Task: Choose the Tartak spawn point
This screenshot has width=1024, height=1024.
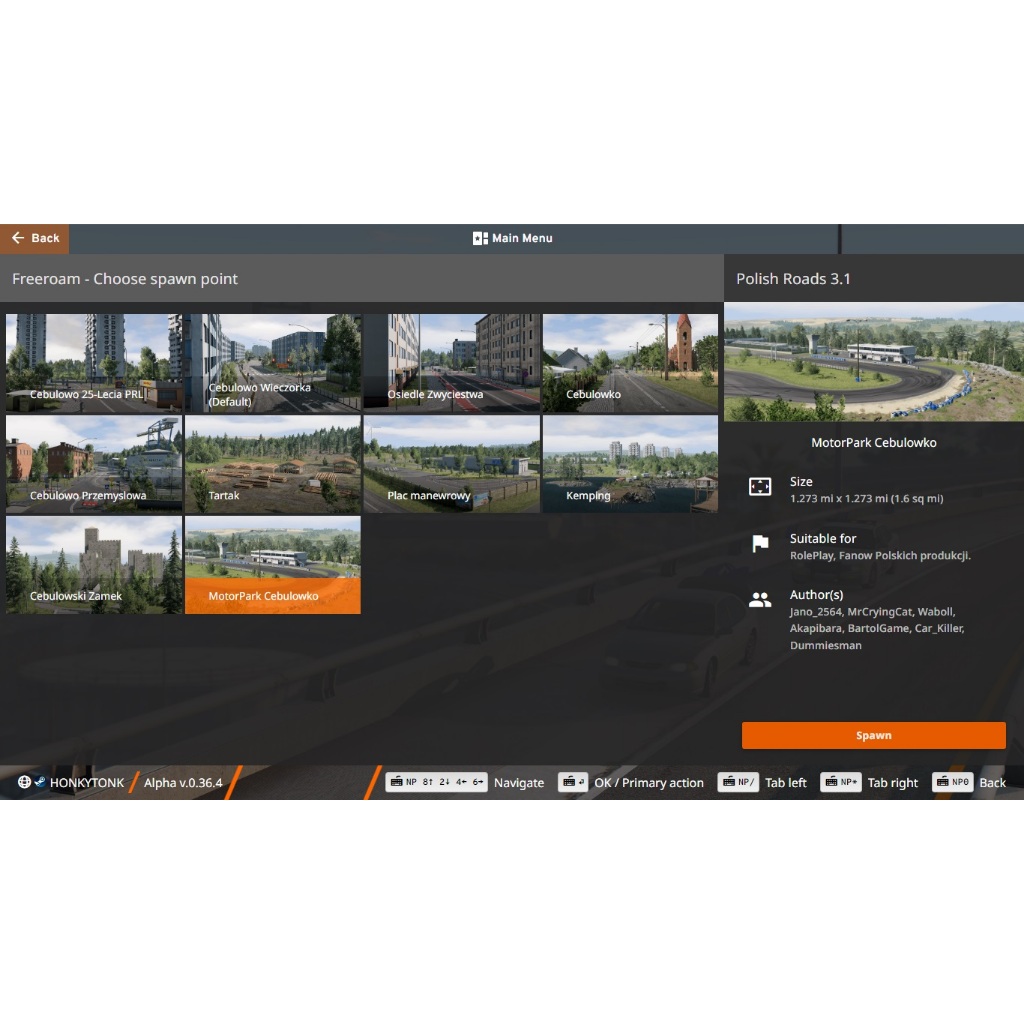Action: coord(273,464)
